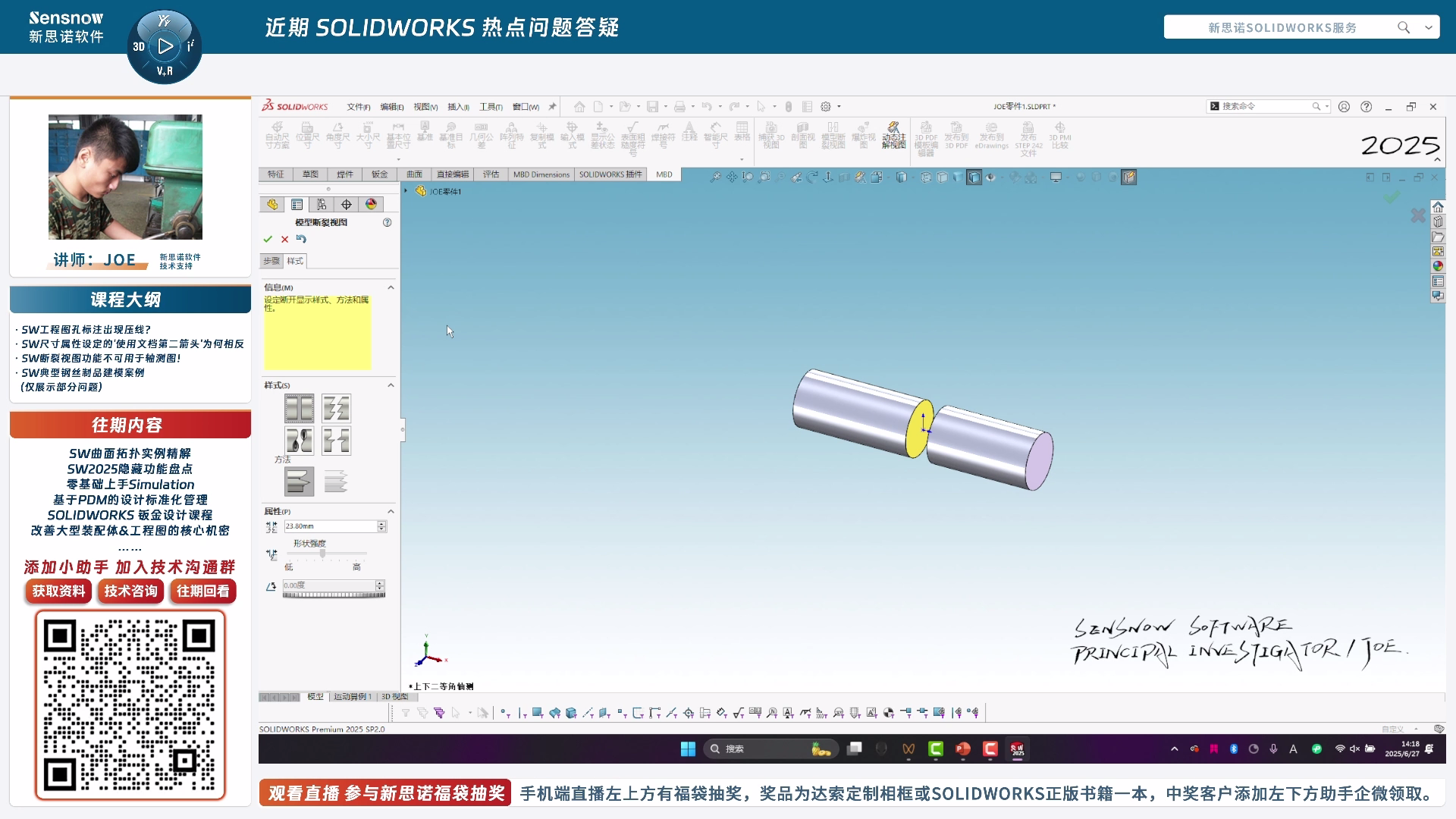
Task: Select the curved pipe cut break style
Action: (299, 441)
